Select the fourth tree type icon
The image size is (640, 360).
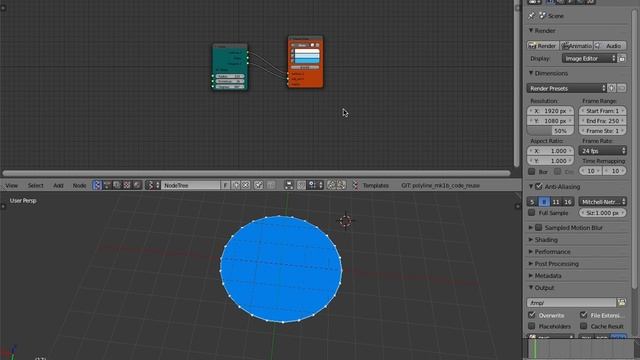(x=127, y=185)
